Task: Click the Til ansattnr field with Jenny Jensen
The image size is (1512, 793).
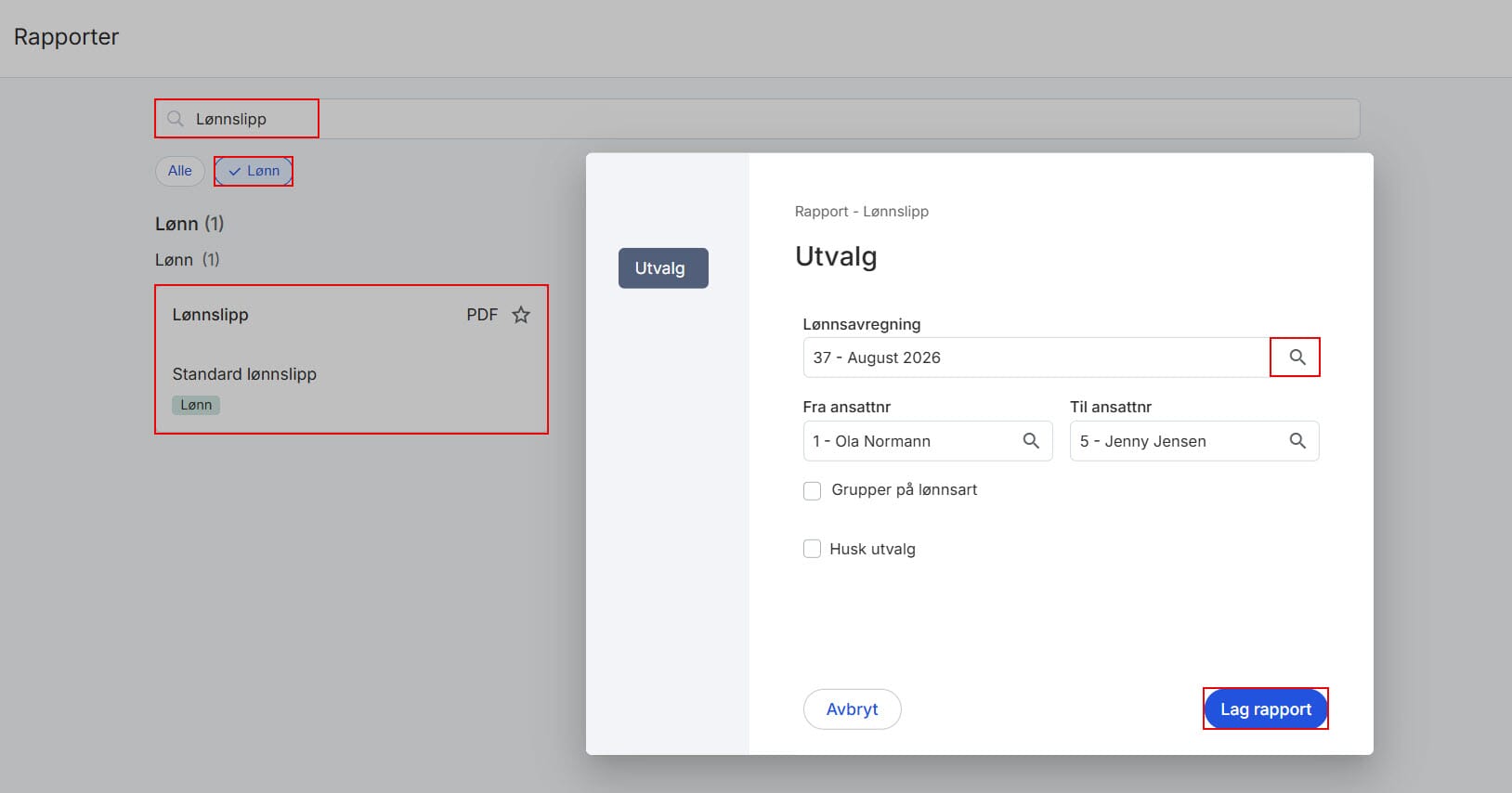Action: tap(1194, 441)
